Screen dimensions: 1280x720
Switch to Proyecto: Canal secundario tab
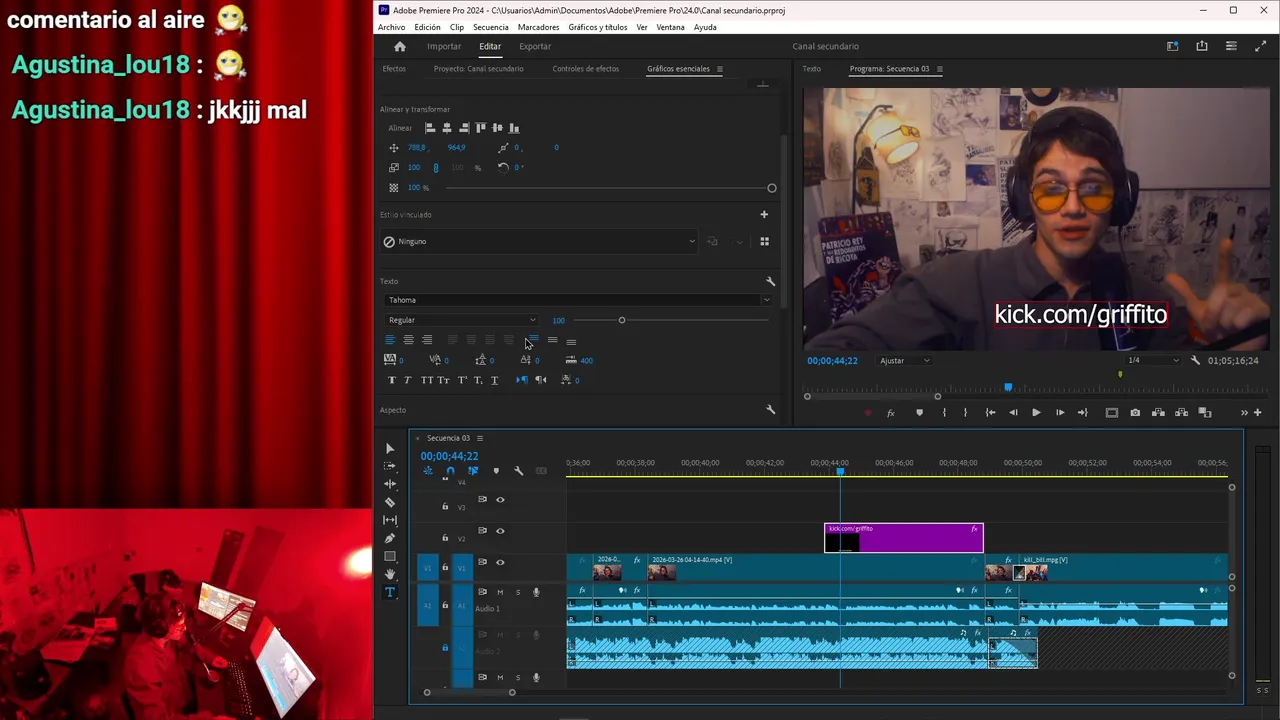(478, 69)
